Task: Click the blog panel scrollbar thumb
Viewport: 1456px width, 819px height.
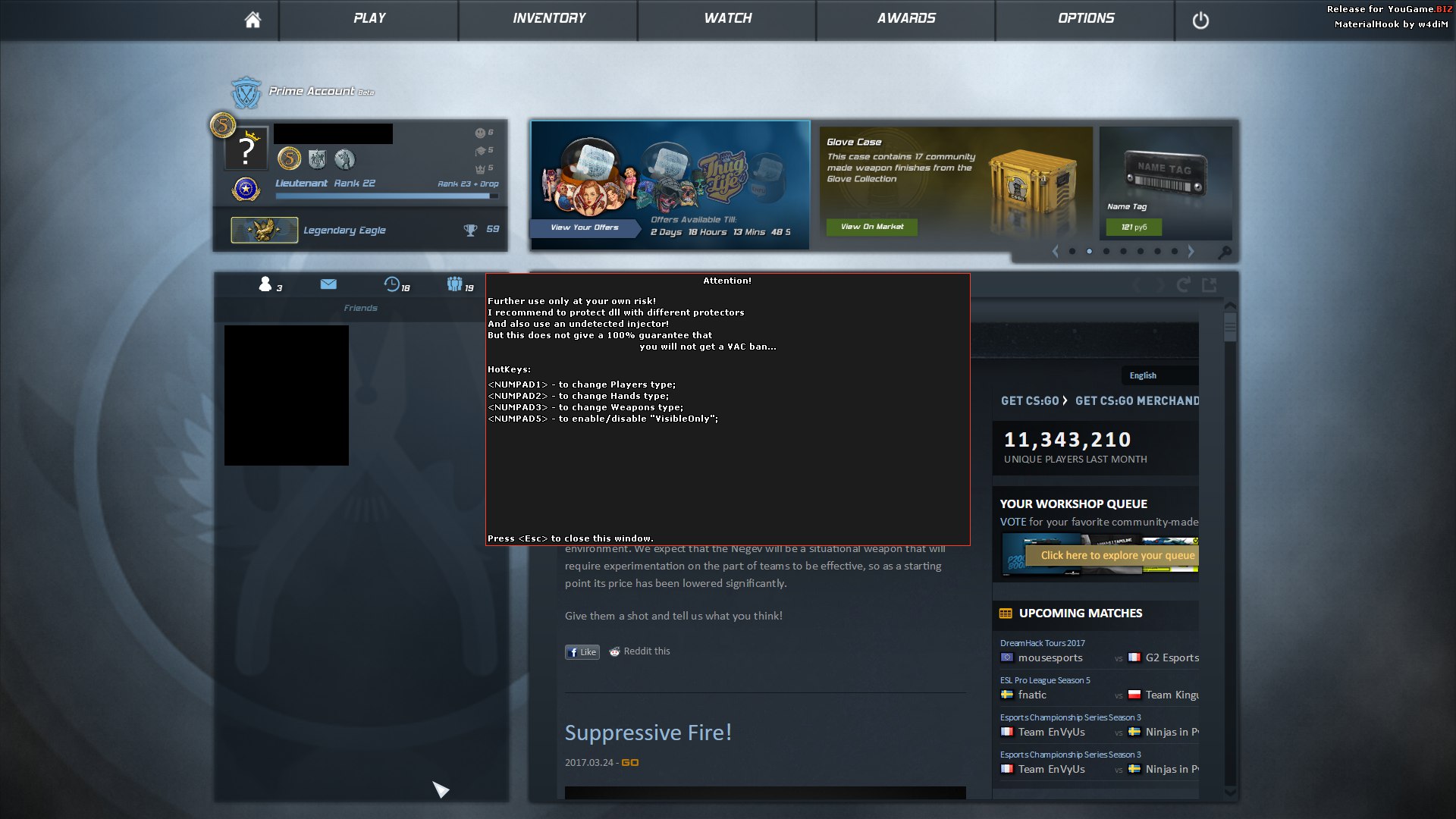Action: (x=1230, y=328)
